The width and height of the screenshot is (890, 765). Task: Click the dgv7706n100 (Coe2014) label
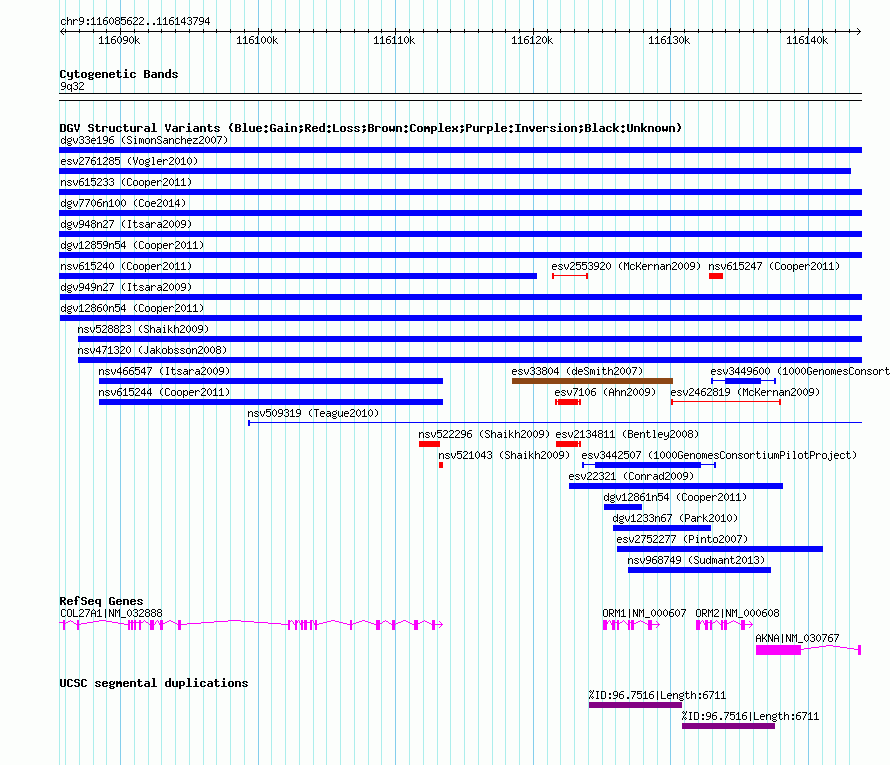123,203
